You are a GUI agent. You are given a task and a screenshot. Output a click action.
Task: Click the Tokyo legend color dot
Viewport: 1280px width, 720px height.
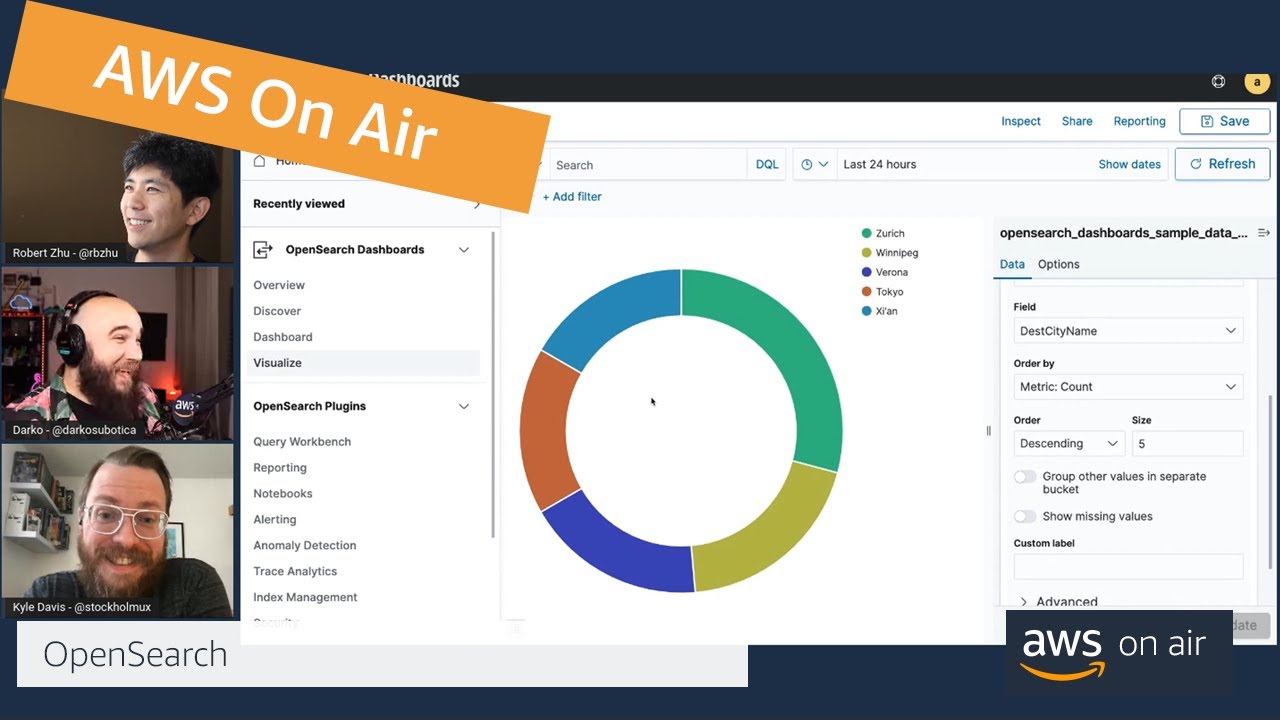866,292
